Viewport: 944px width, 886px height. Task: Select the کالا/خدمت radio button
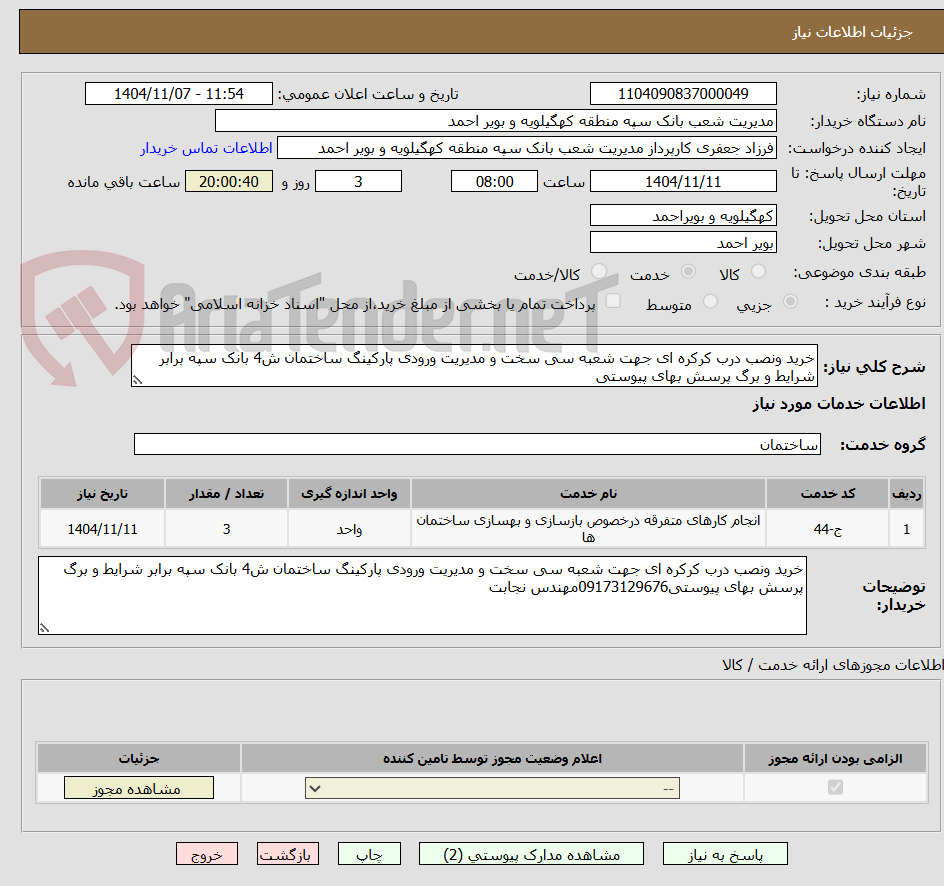[598, 271]
